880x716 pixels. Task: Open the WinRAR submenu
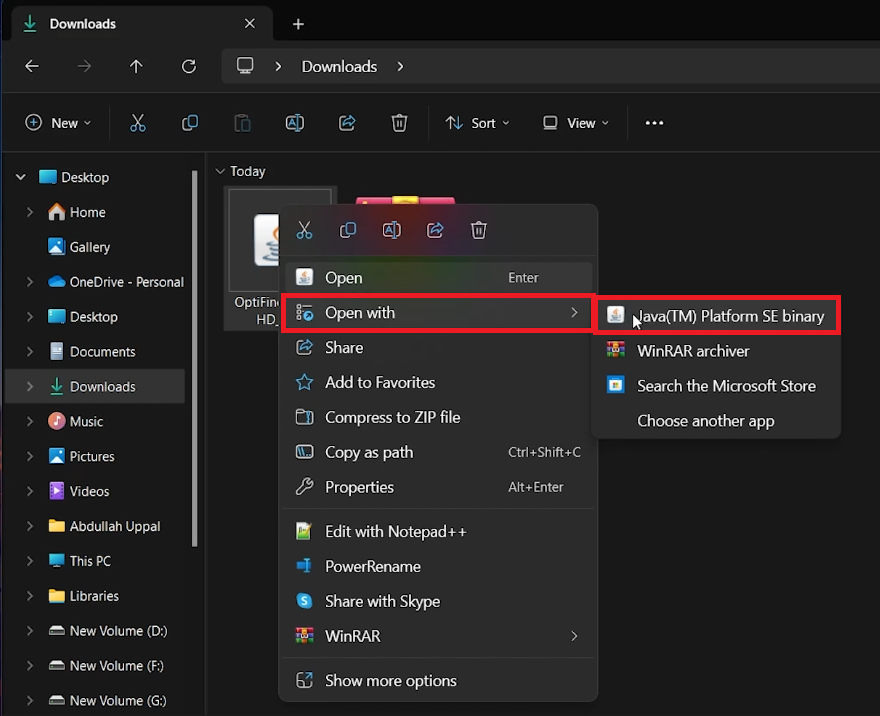tap(438, 636)
